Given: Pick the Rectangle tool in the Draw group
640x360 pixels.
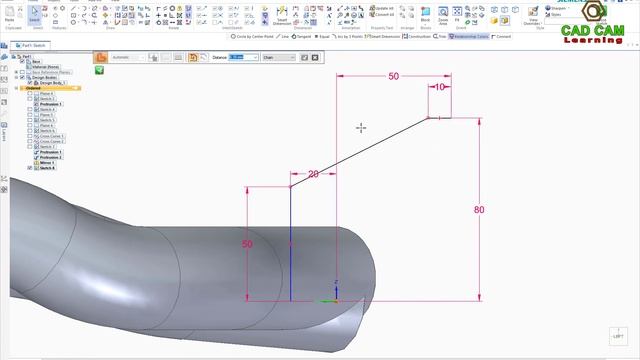Looking at the screenshot, I should coord(73,15).
